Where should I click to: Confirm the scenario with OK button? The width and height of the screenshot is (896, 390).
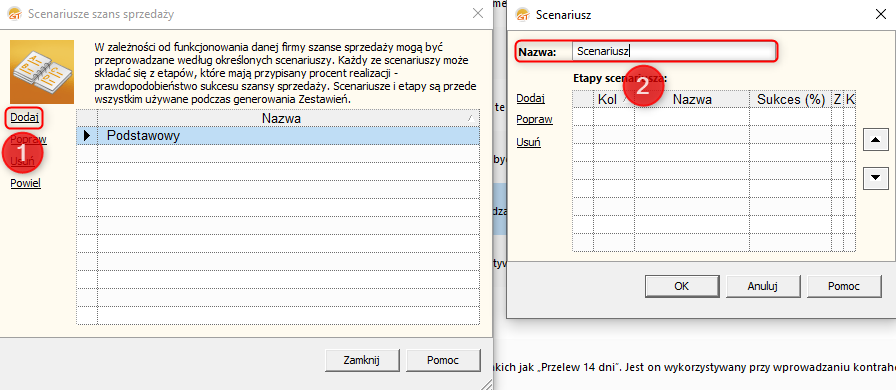click(682, 286)
